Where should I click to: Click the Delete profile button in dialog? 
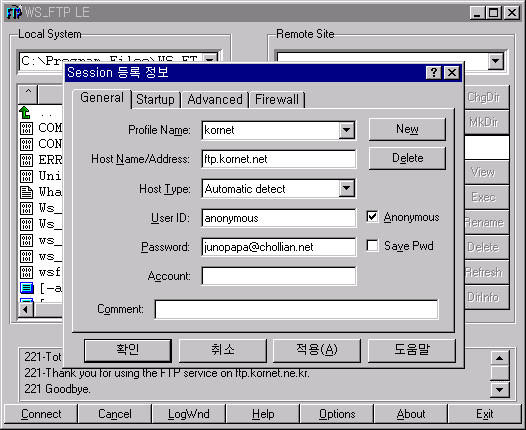click(x=407, y=158)
